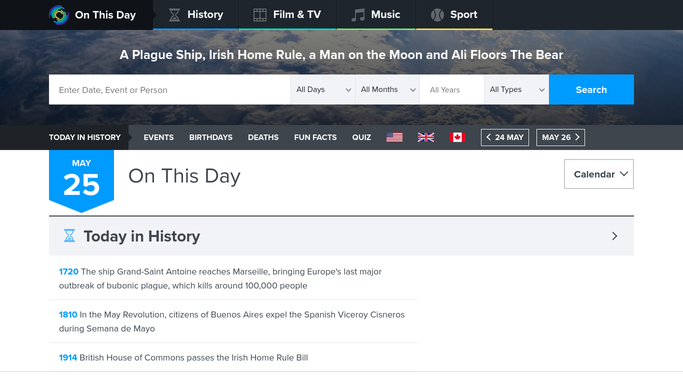The image size is (683, 384).
Task: Click the Sport ball icon in top navigation
Action: click(437, 15)
